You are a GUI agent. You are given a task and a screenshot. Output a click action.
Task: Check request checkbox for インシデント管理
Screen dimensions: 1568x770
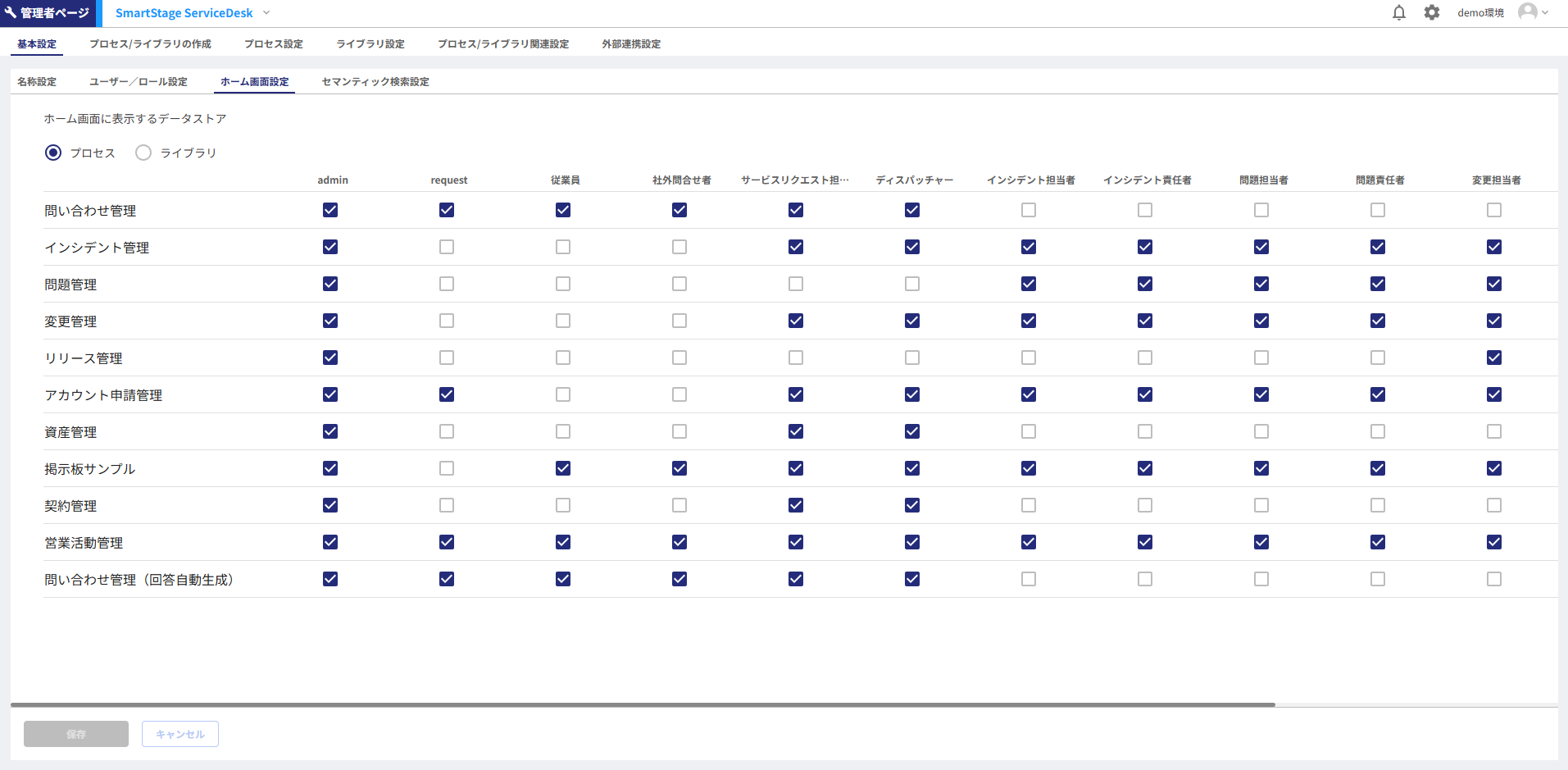coord(447,248)
